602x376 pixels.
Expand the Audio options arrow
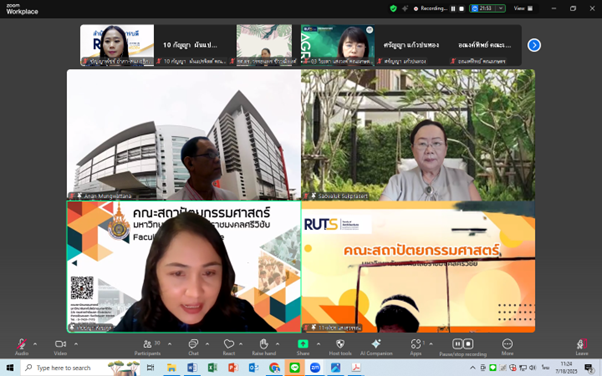click(35, 344)
